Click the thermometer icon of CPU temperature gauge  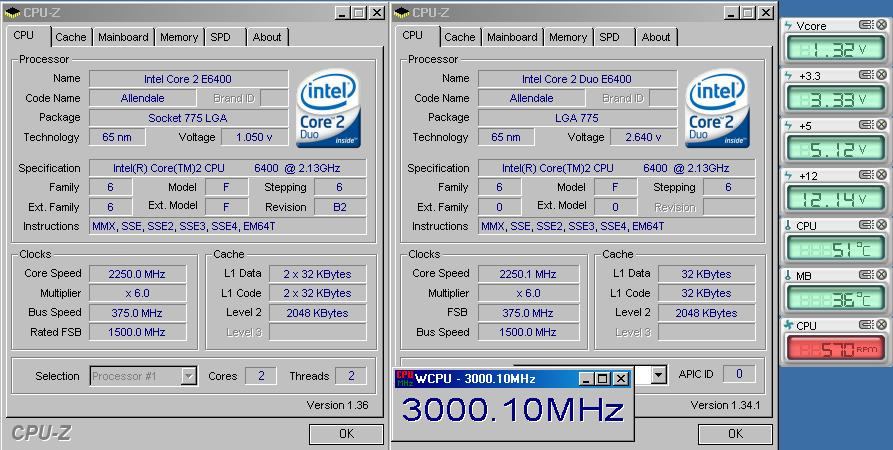coord(788,226)
